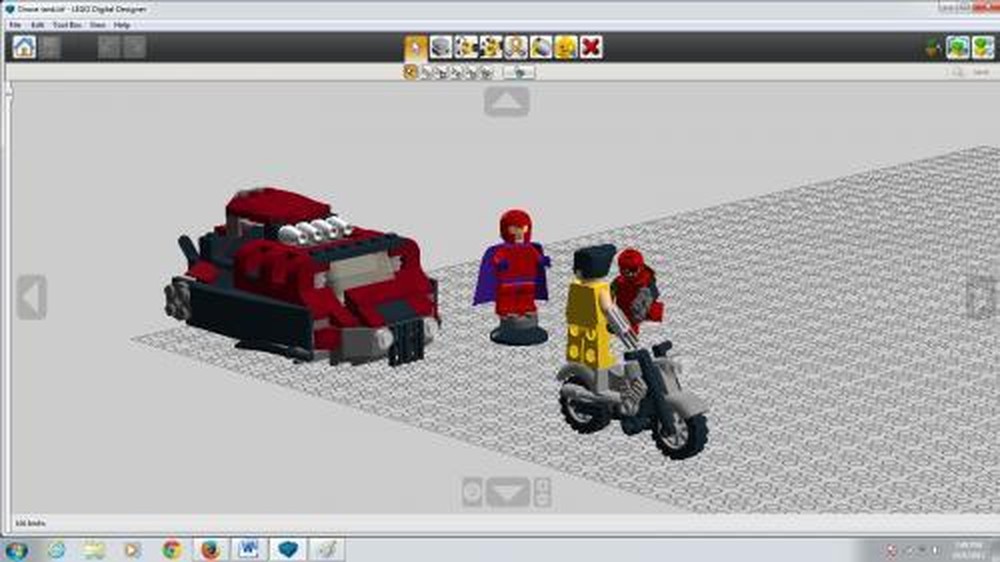The image size is (1000, 562).
Task: Open the Help menu
Action: pos(122,26)
